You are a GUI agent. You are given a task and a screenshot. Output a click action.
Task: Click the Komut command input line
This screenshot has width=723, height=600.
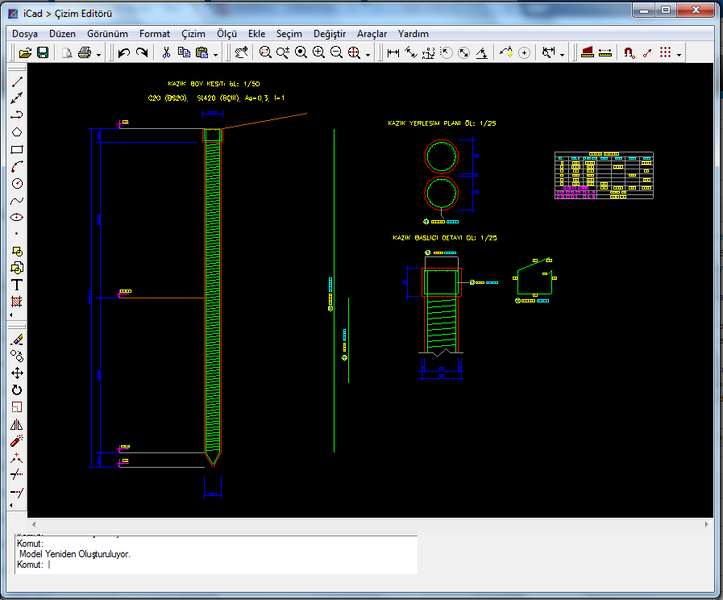click(217, 565)
